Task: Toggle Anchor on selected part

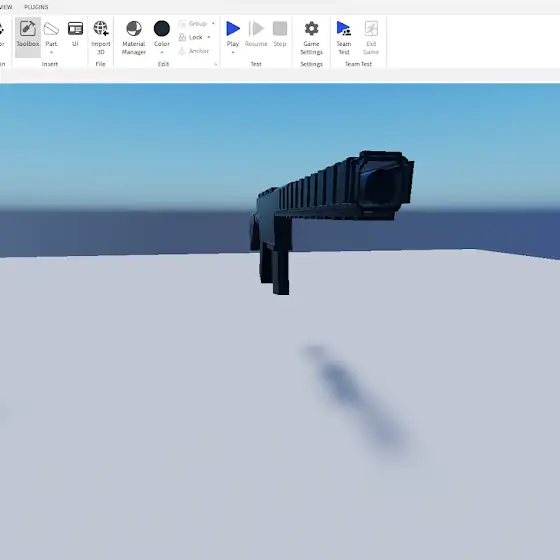Action: (194, 51)
